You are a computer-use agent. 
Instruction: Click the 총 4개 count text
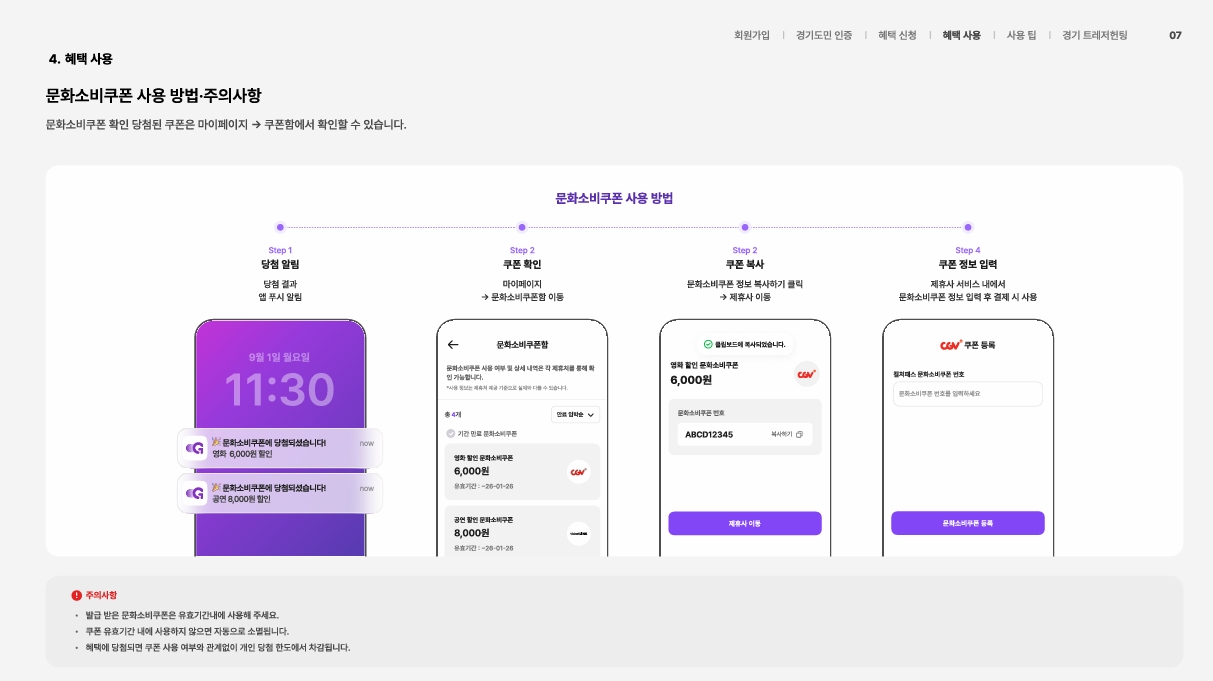click(453, 414)
